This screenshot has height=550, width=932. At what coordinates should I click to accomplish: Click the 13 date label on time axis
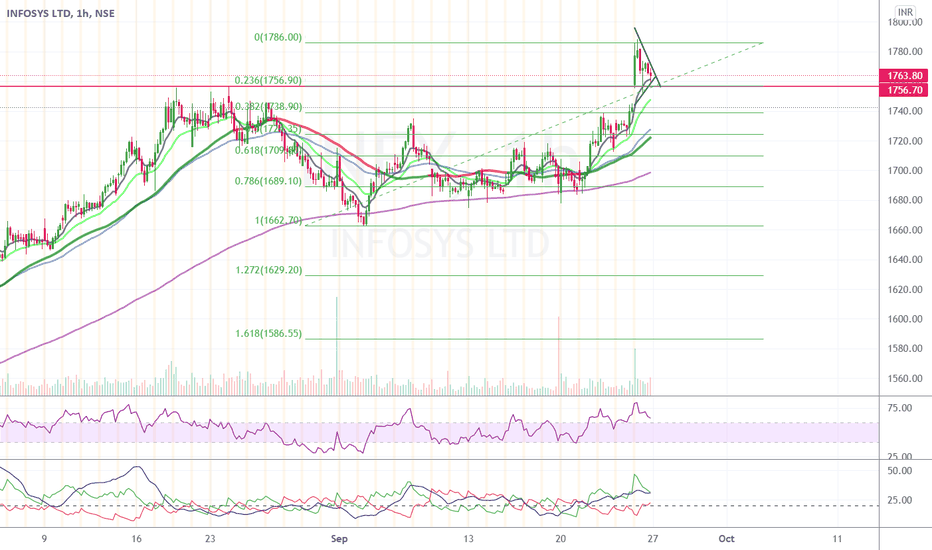tap(468, 539)
